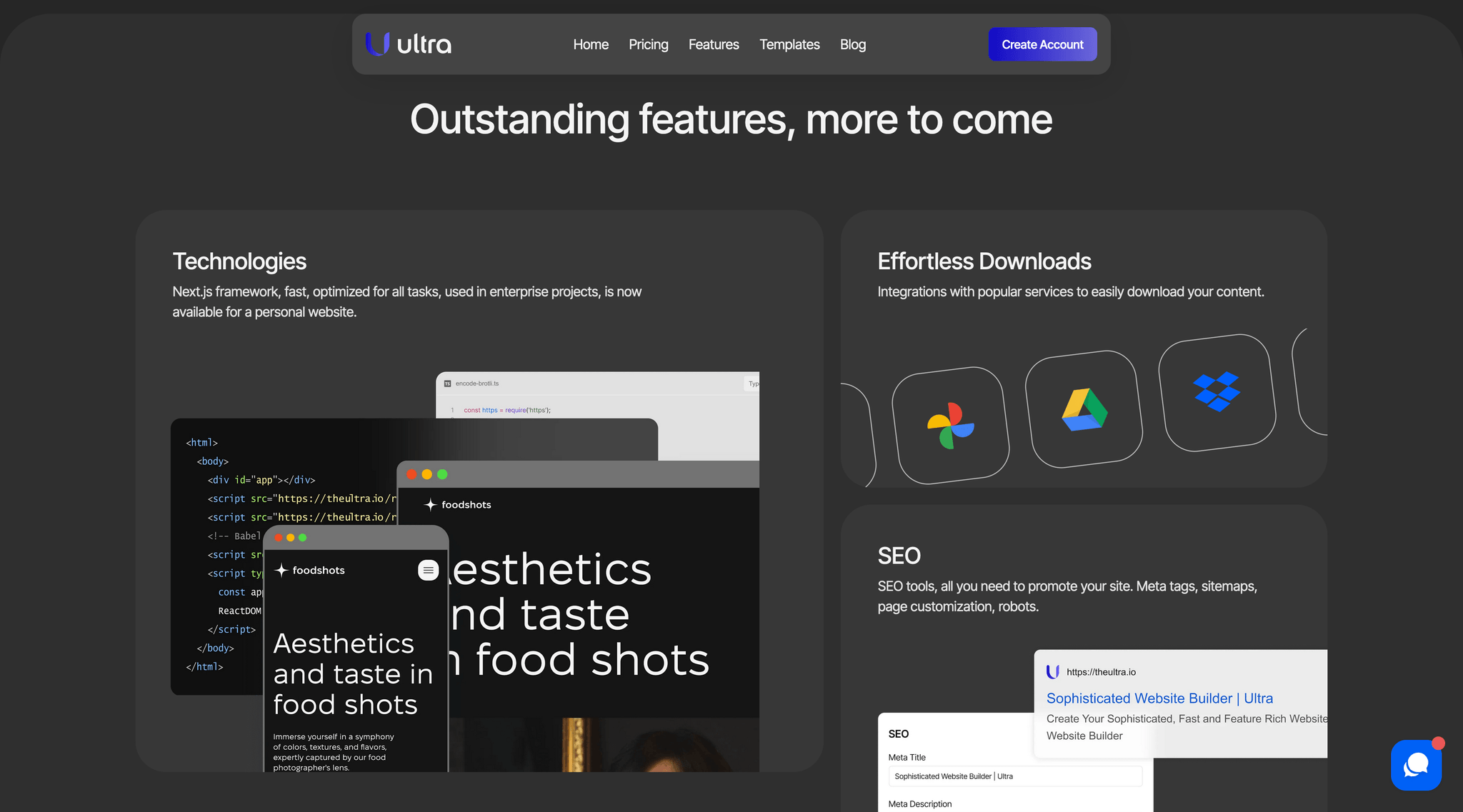Go to the Home page
The image size is (1463, 812).
591,44
